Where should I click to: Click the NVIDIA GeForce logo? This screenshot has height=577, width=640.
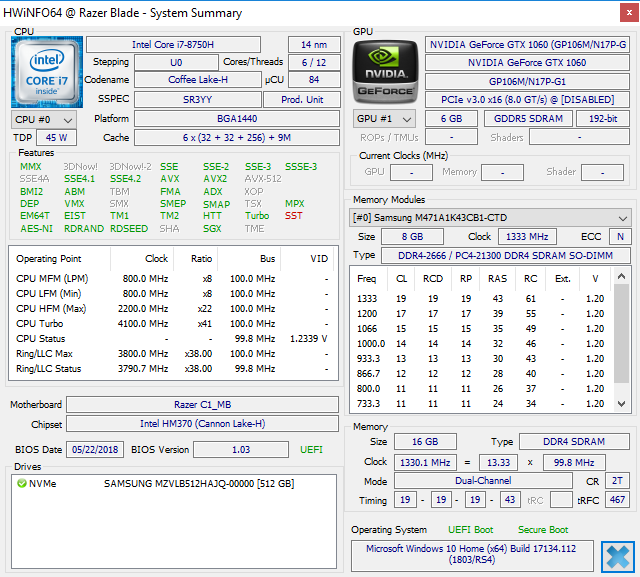click(385, 72)
